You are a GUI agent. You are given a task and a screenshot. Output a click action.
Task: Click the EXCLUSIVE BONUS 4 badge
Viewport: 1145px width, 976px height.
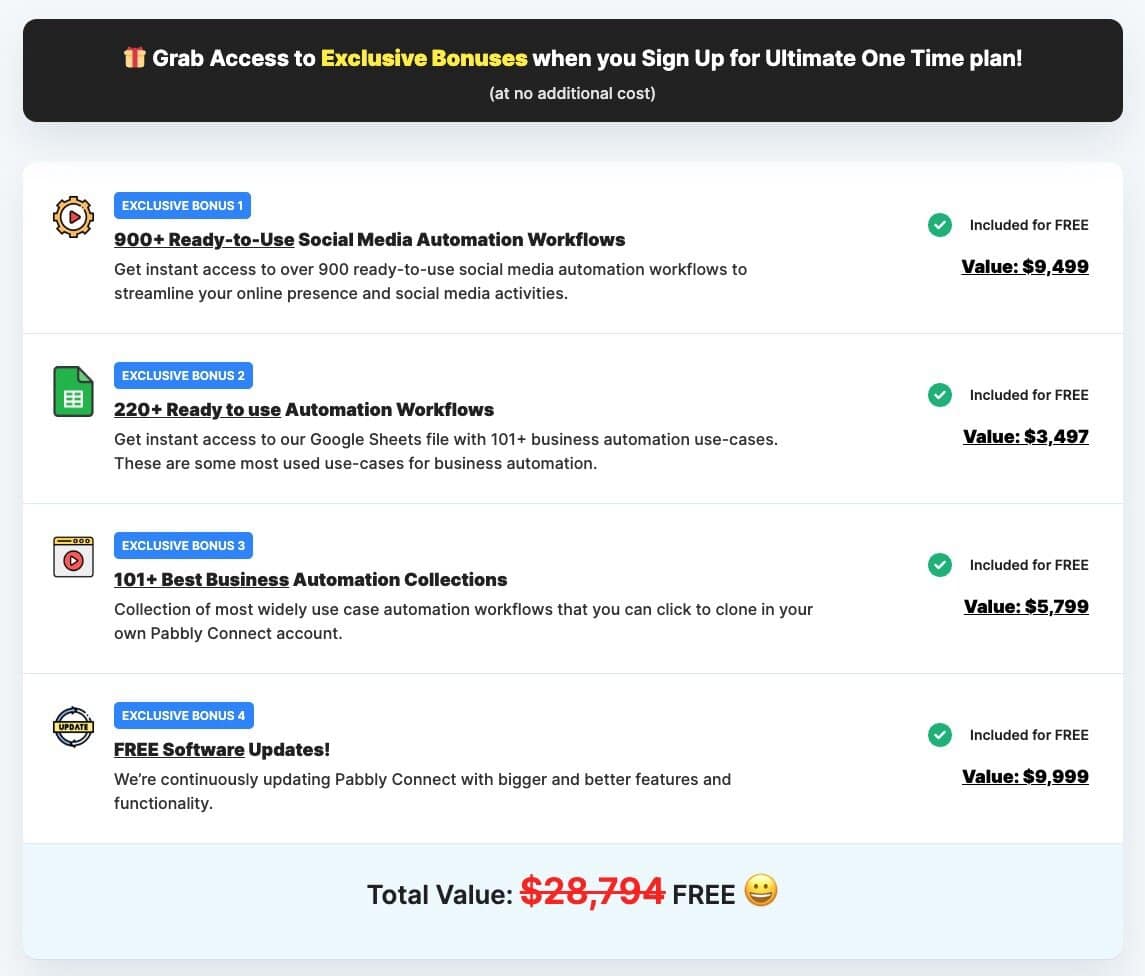[183, 716]
